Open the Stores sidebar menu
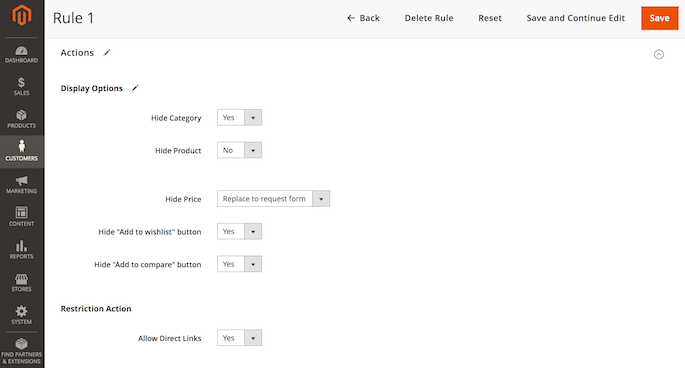 coord(21,282)
